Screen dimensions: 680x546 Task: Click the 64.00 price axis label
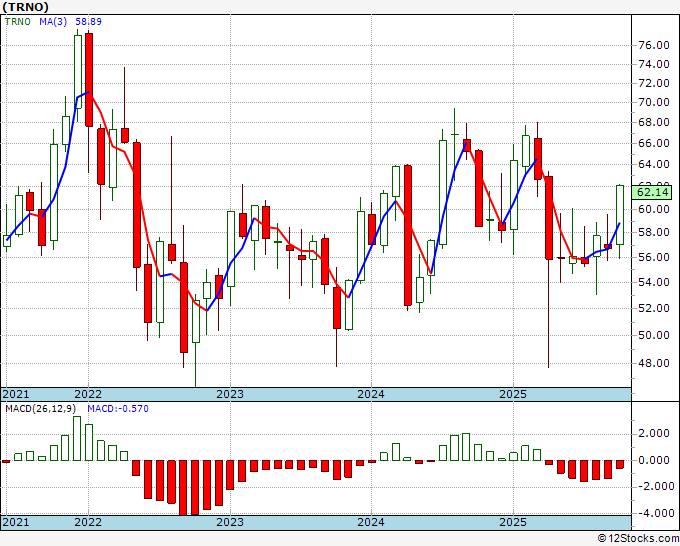[654, 164]
